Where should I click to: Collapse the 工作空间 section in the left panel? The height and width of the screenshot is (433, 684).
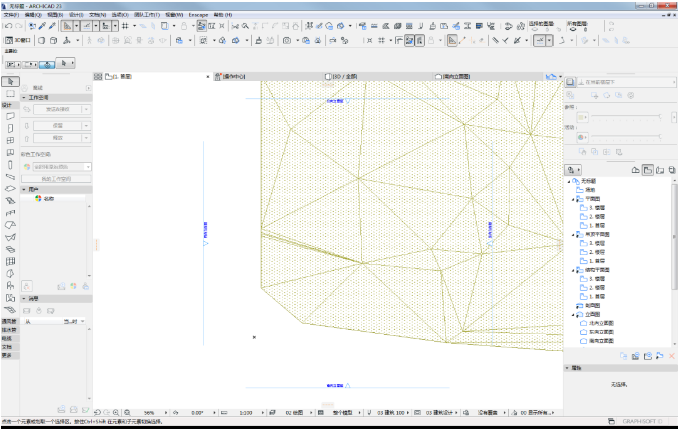(24, 97)
